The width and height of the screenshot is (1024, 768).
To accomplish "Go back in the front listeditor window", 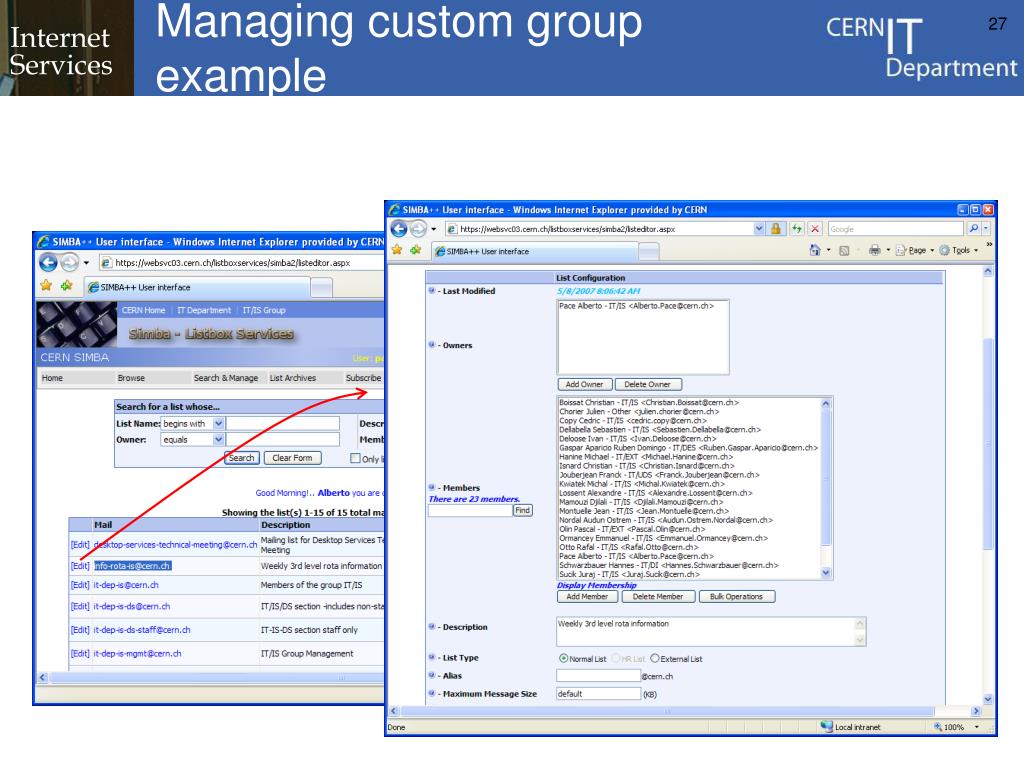I will click(399, 229).
